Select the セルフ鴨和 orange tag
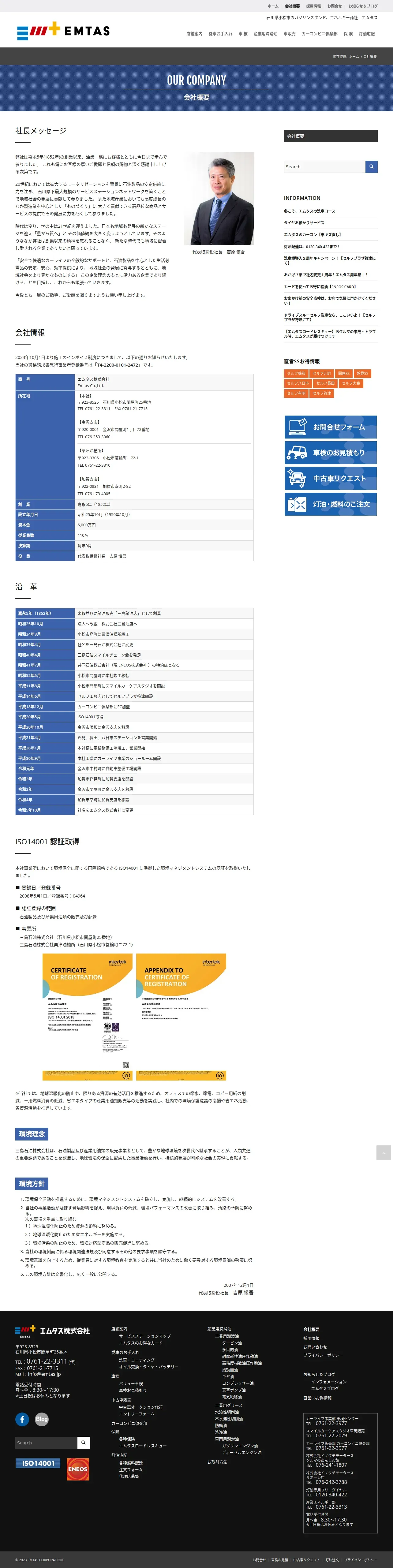This screenshot has width=393, height=1568. tap(296, 373)
